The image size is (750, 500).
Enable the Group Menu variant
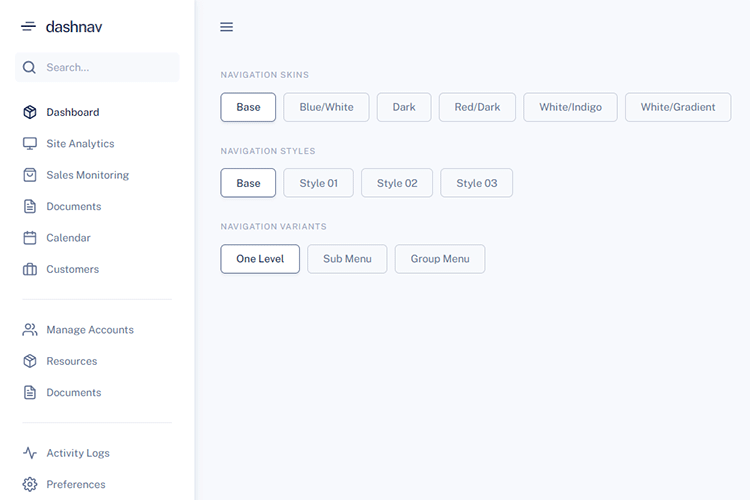pos(440,259)
